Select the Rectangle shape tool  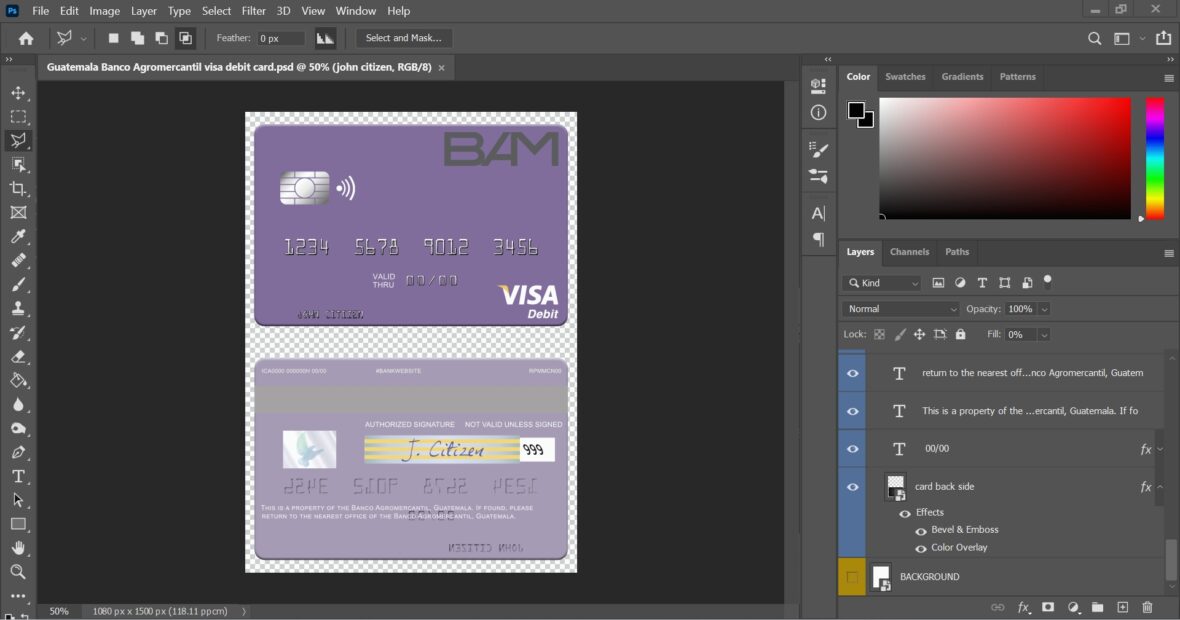[x=18, y=524]
